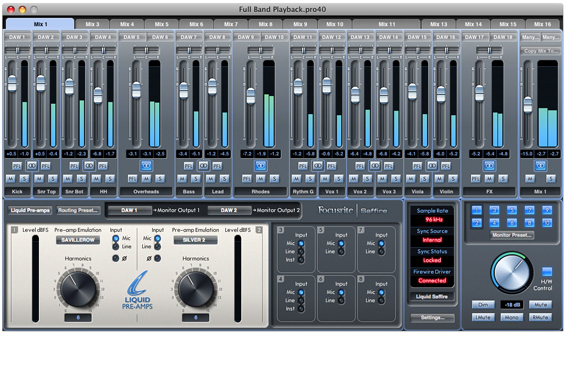566x369 pixels.
Task: Enable PFL on the Violin channel
Action: pyautogui.click(x=446, y=166)
